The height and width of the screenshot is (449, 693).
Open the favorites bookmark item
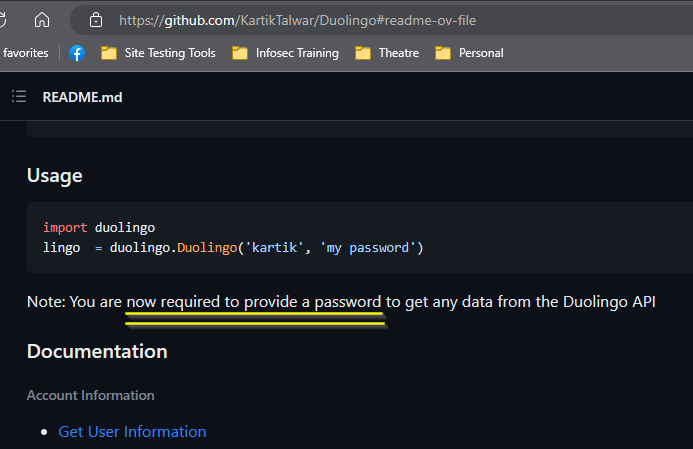[x=25, y=53]
